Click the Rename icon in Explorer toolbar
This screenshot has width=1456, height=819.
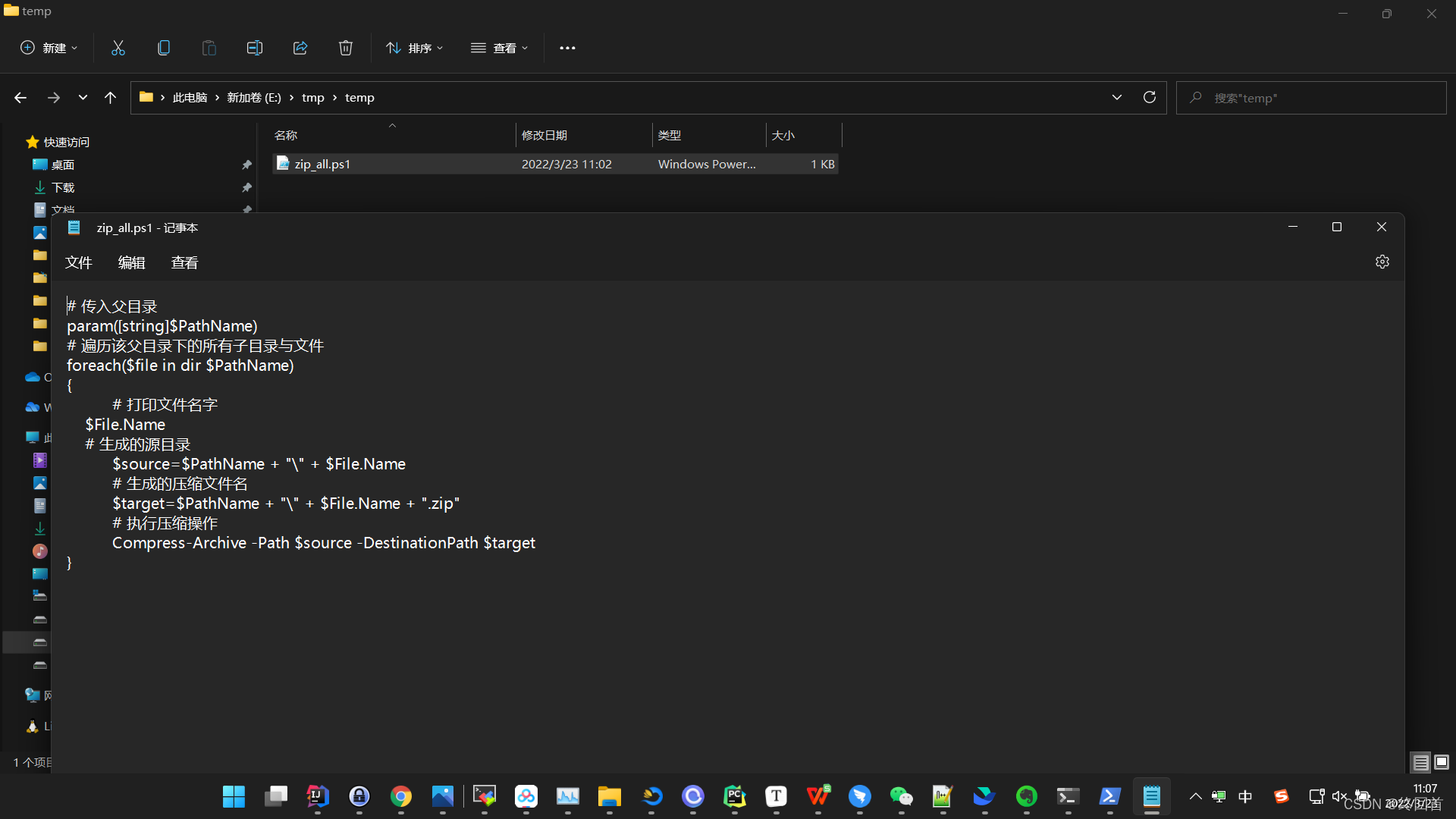click(255, 48)
